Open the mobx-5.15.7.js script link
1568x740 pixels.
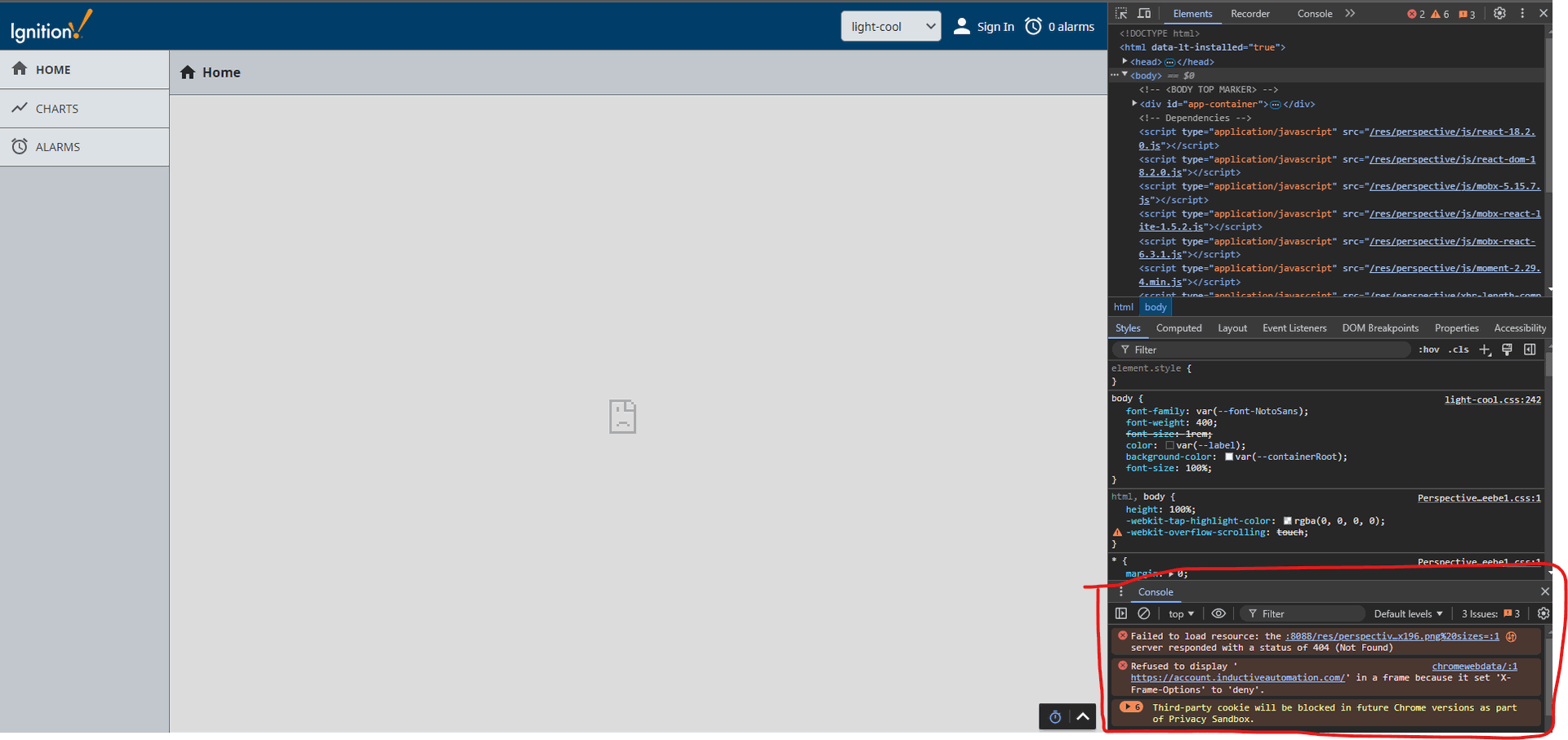[x=1339, y=193]
